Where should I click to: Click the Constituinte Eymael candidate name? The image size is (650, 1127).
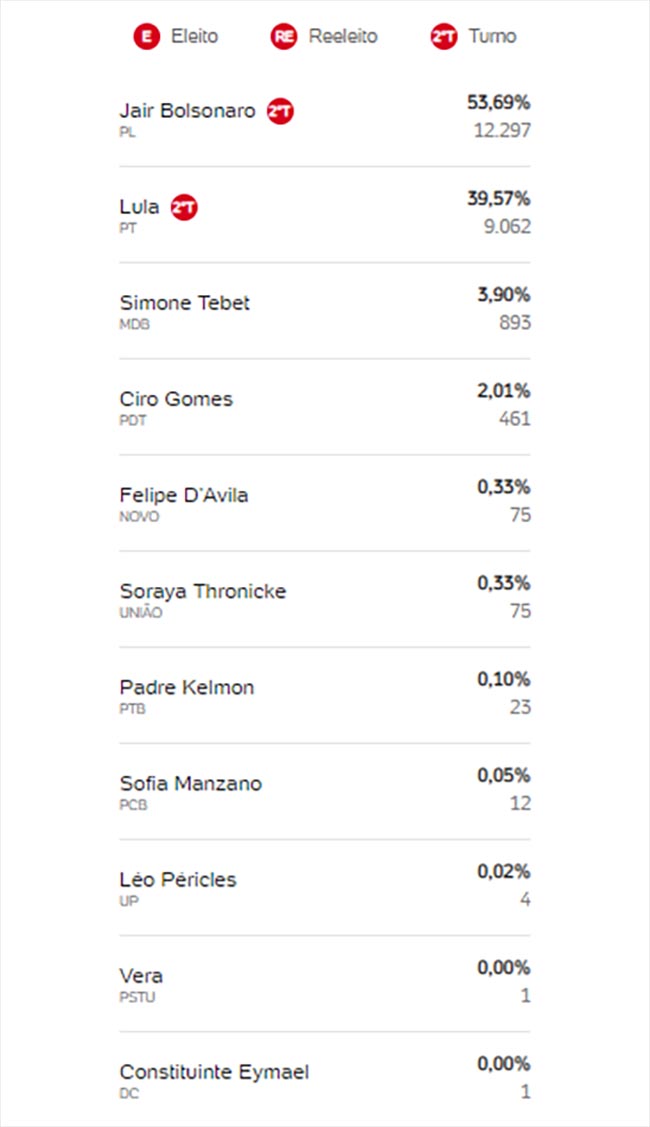214,1072
